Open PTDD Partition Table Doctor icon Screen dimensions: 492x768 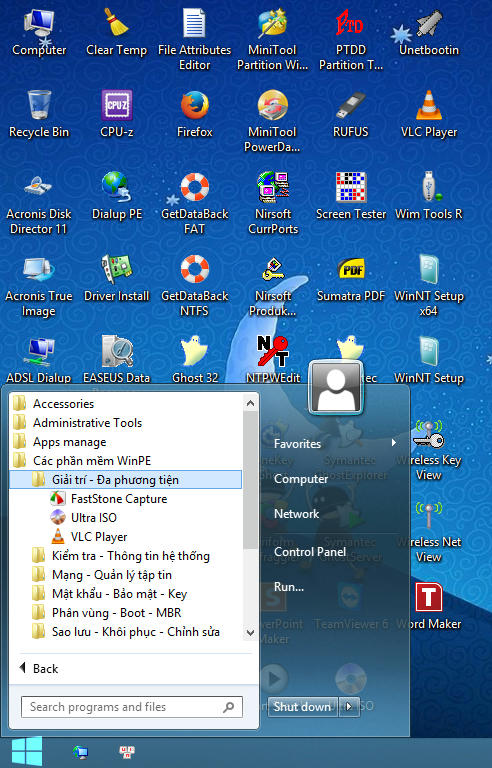click(x=351, y=39)
